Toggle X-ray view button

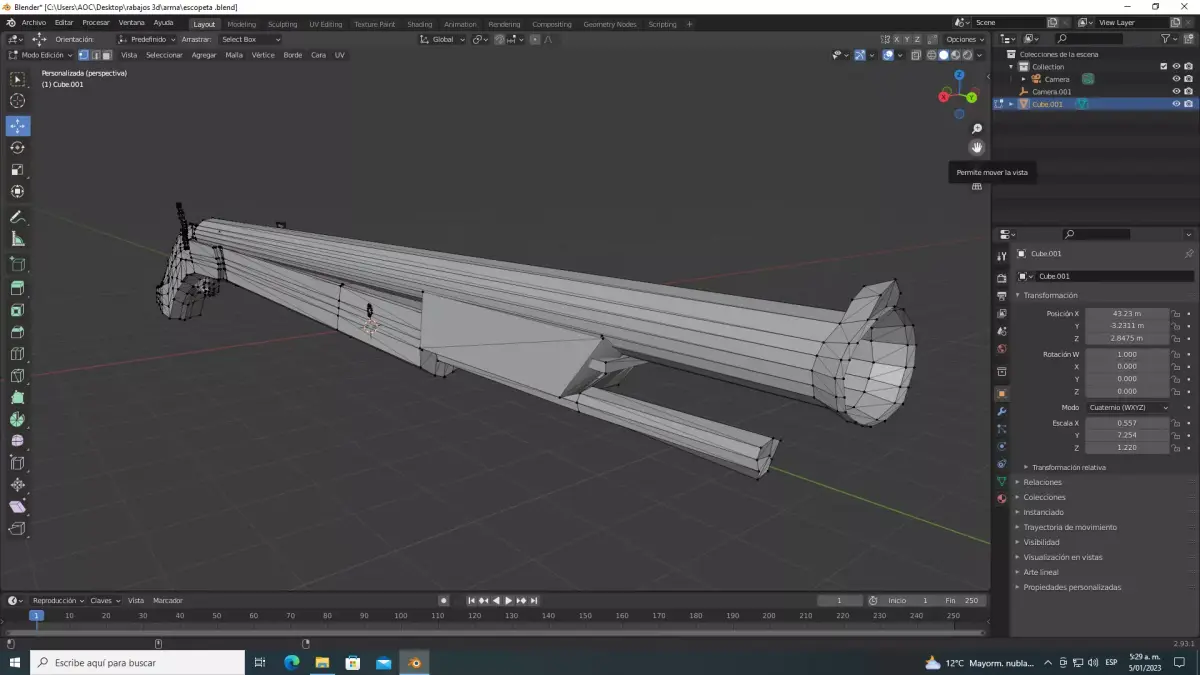[x=916, y=55]
